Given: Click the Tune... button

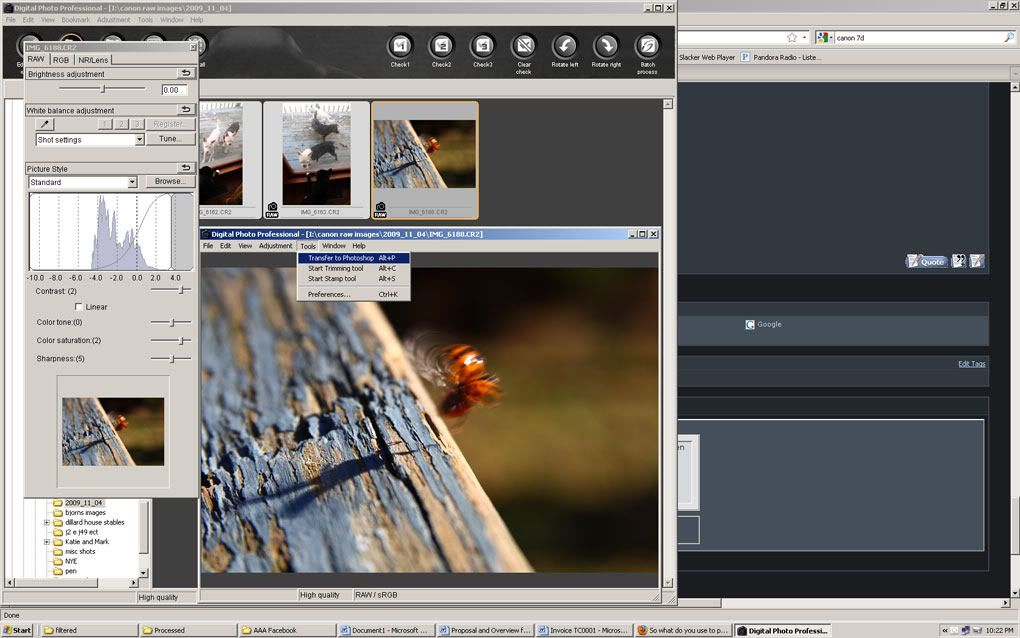Looking at the screenshot, I should click(170, 140).
